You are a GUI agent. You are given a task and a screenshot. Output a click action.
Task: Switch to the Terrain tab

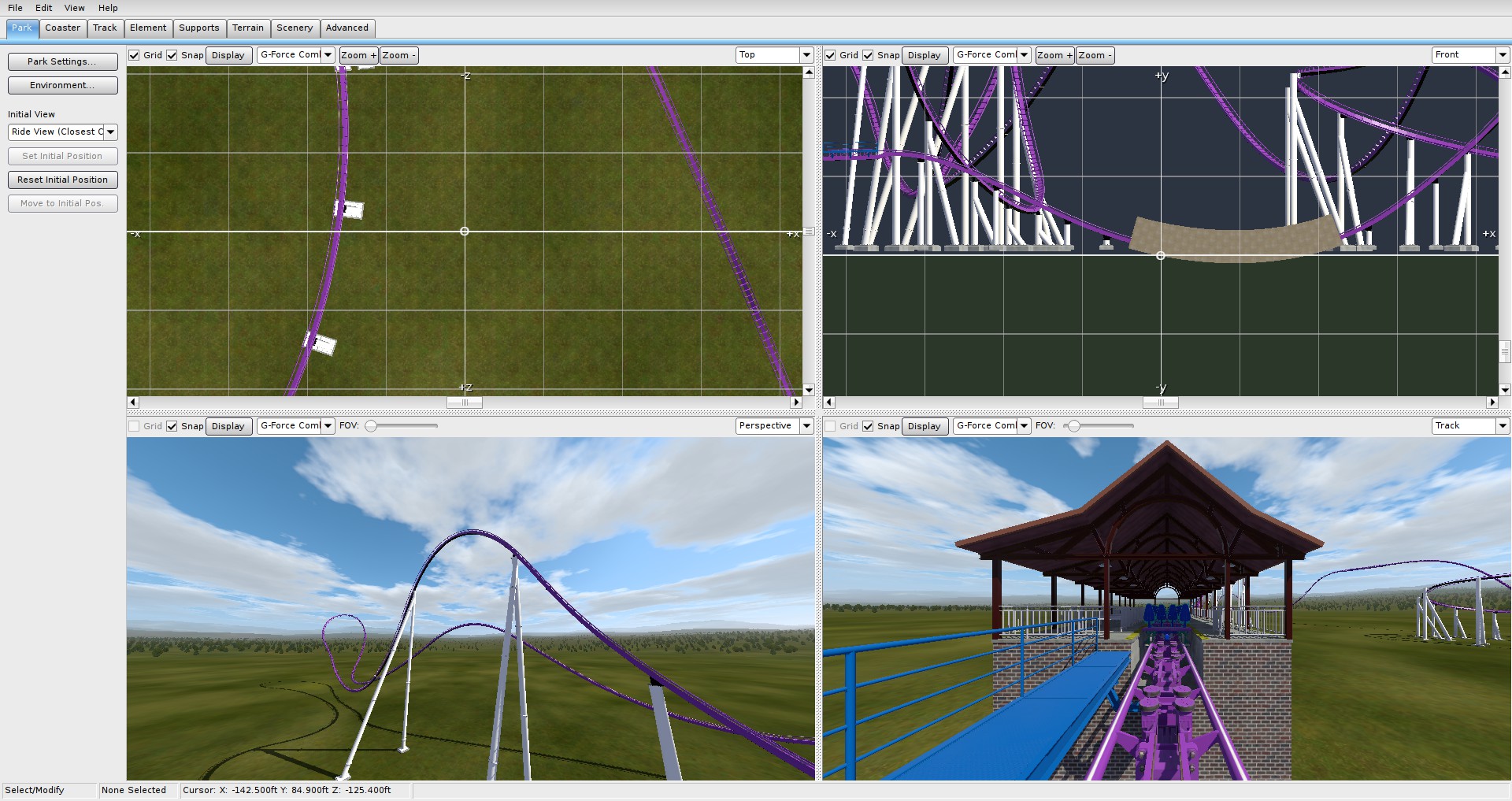[x=248, y=28]
